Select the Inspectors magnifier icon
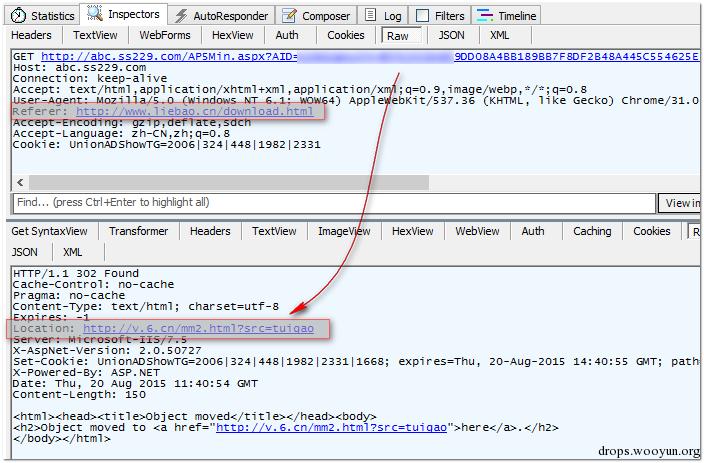The width and height of the screenshot is (704, 463). 94,14
